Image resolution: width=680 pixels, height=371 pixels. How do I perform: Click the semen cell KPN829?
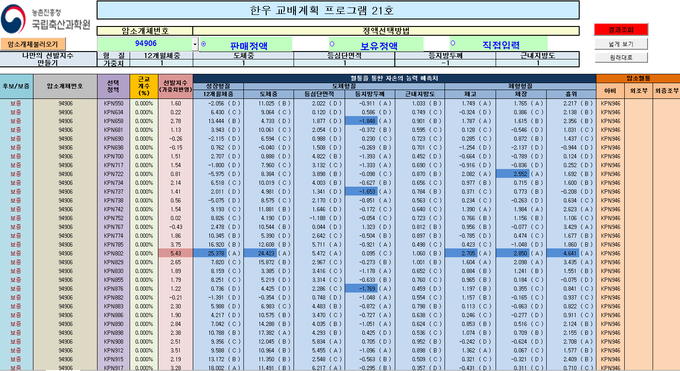[114, 263]
